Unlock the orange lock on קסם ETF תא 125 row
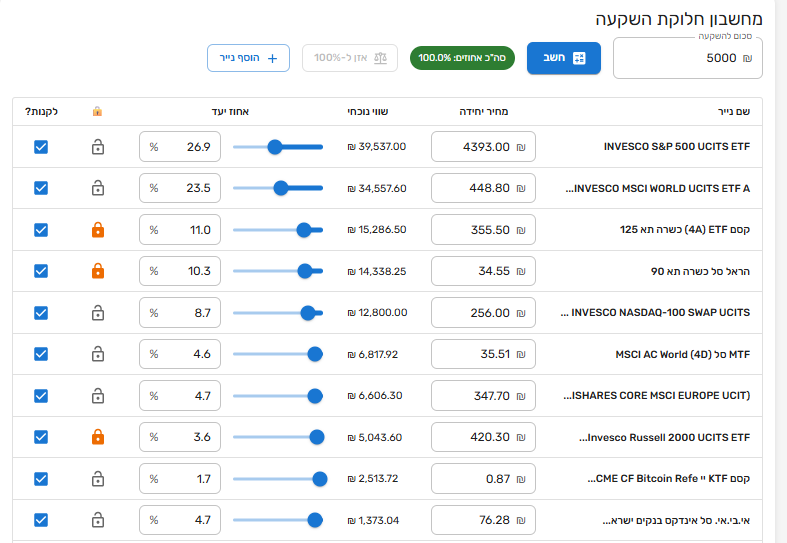 97,230
